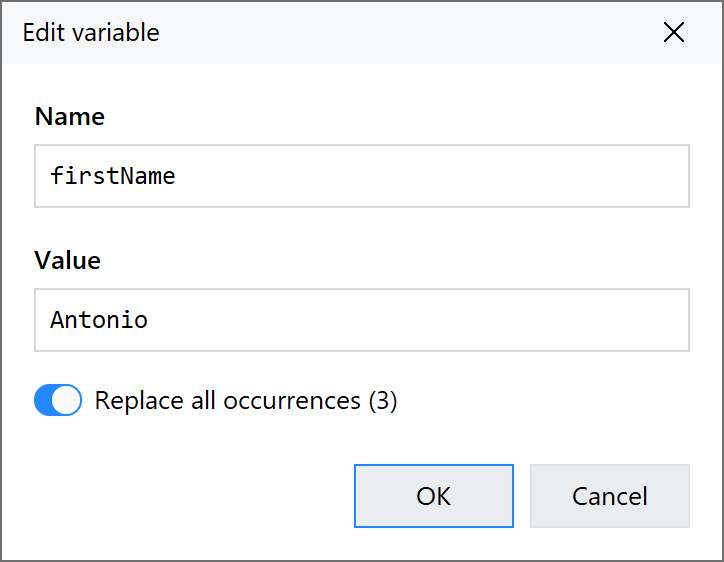This screenshot has height=562, width=724.
Task: Focus the Name input field
Action: point(361,176)
